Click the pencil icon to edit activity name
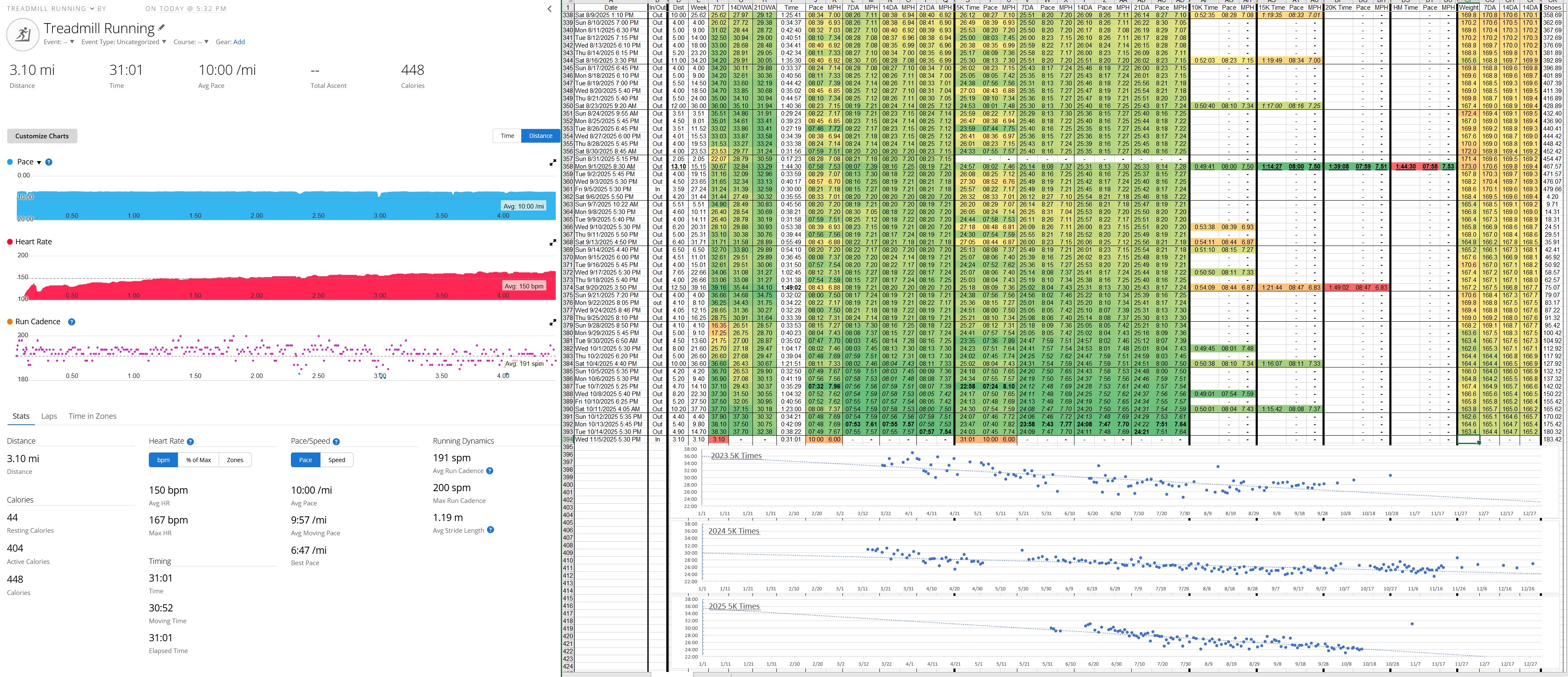Image resolution: width=1568 pixels, height=677 pixels. pos(161,27)
